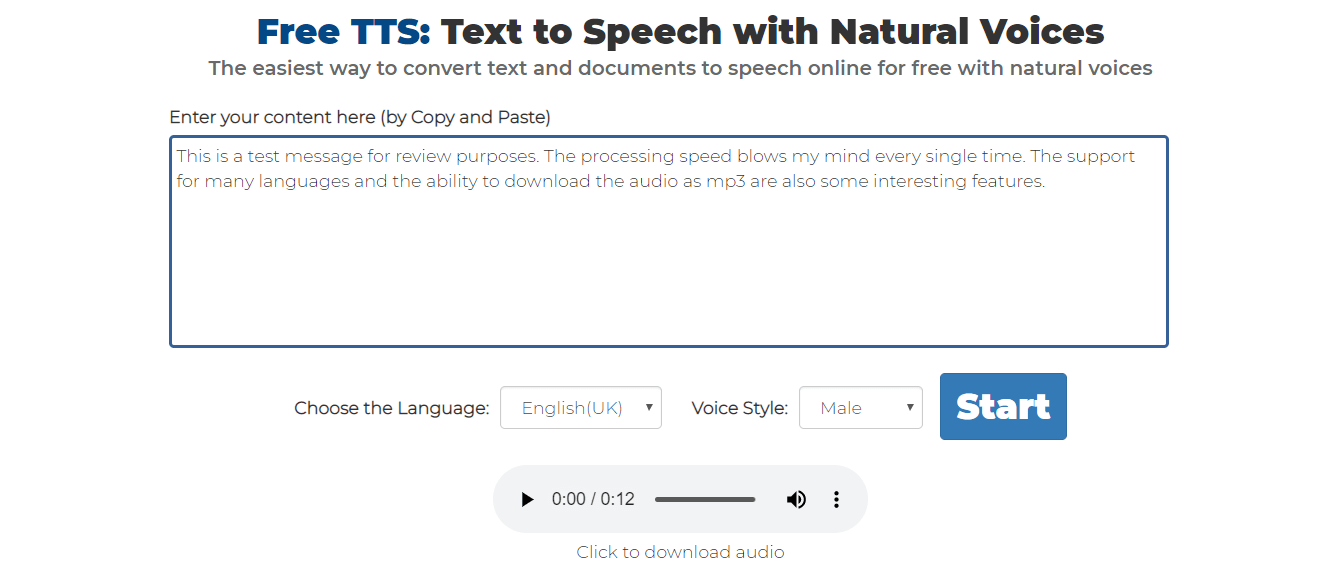This screenshot has height=582, width=1319.
Task: Click inside the text content area
Action: click(668, 240)
